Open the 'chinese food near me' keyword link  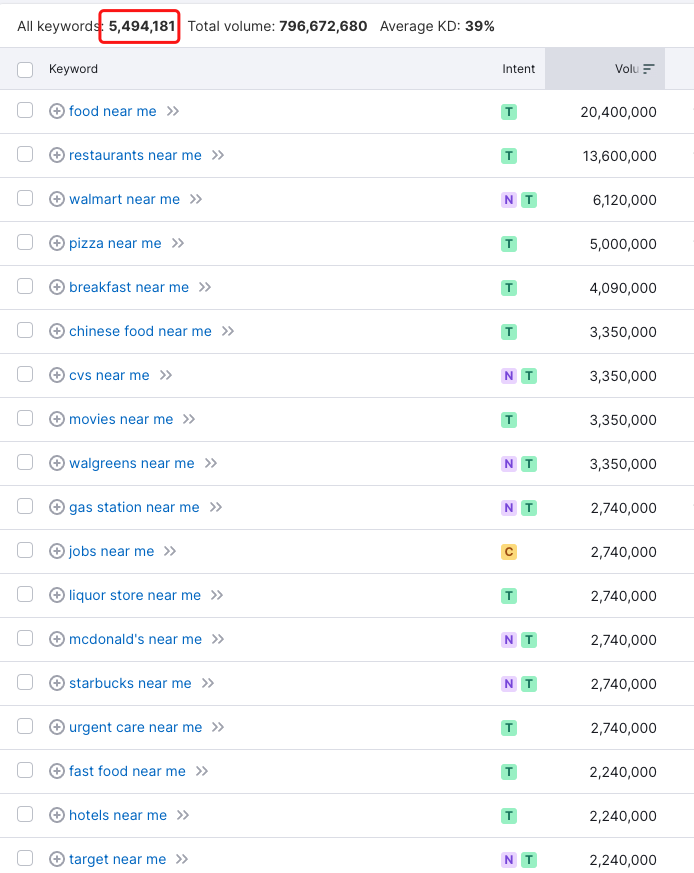pyautogui.click(x=140, y=331)
